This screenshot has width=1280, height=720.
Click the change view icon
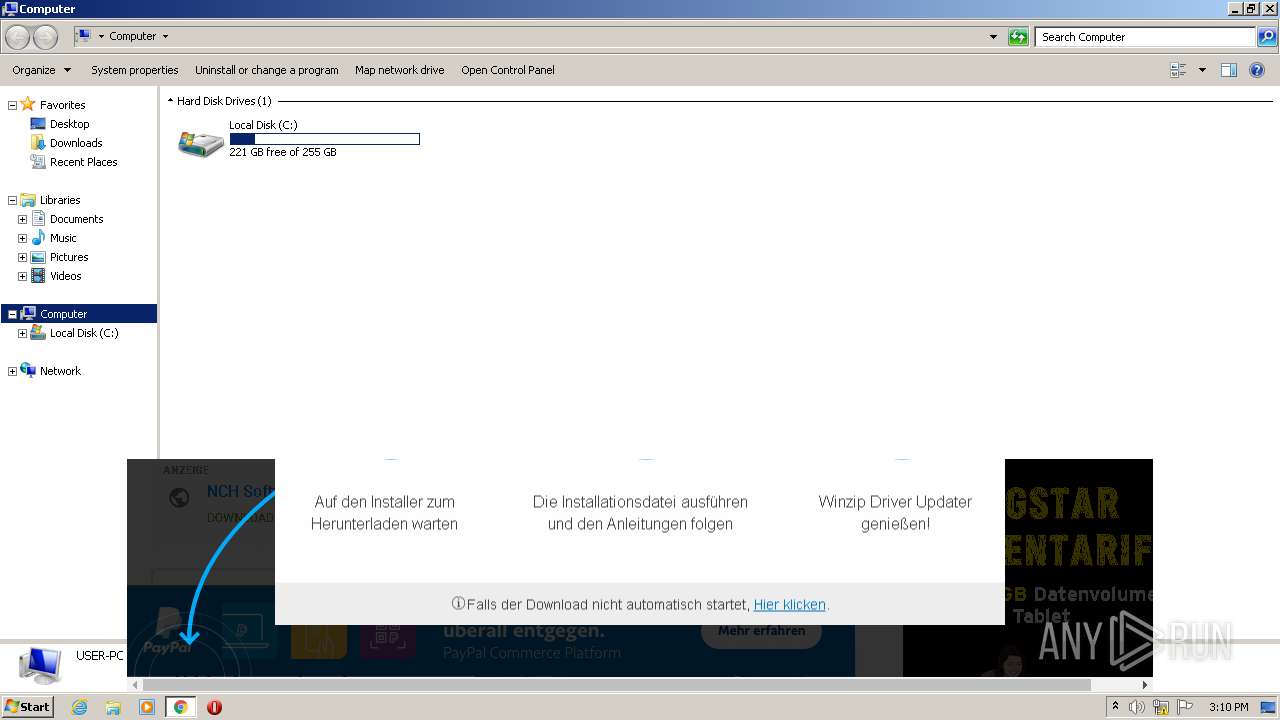(x=1178, y=70)
